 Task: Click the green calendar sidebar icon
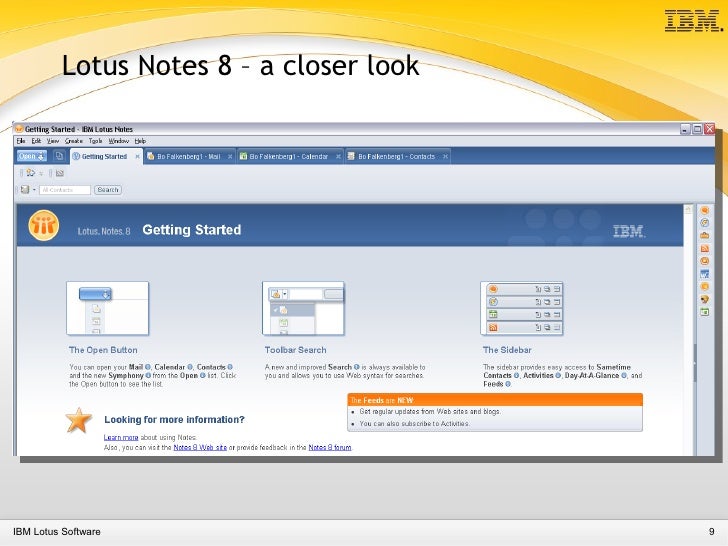(x=705, y=312)
